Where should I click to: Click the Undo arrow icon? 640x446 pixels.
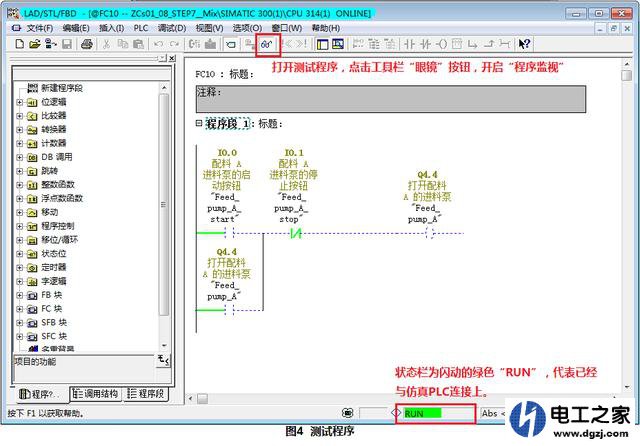(x=158, y=44)
